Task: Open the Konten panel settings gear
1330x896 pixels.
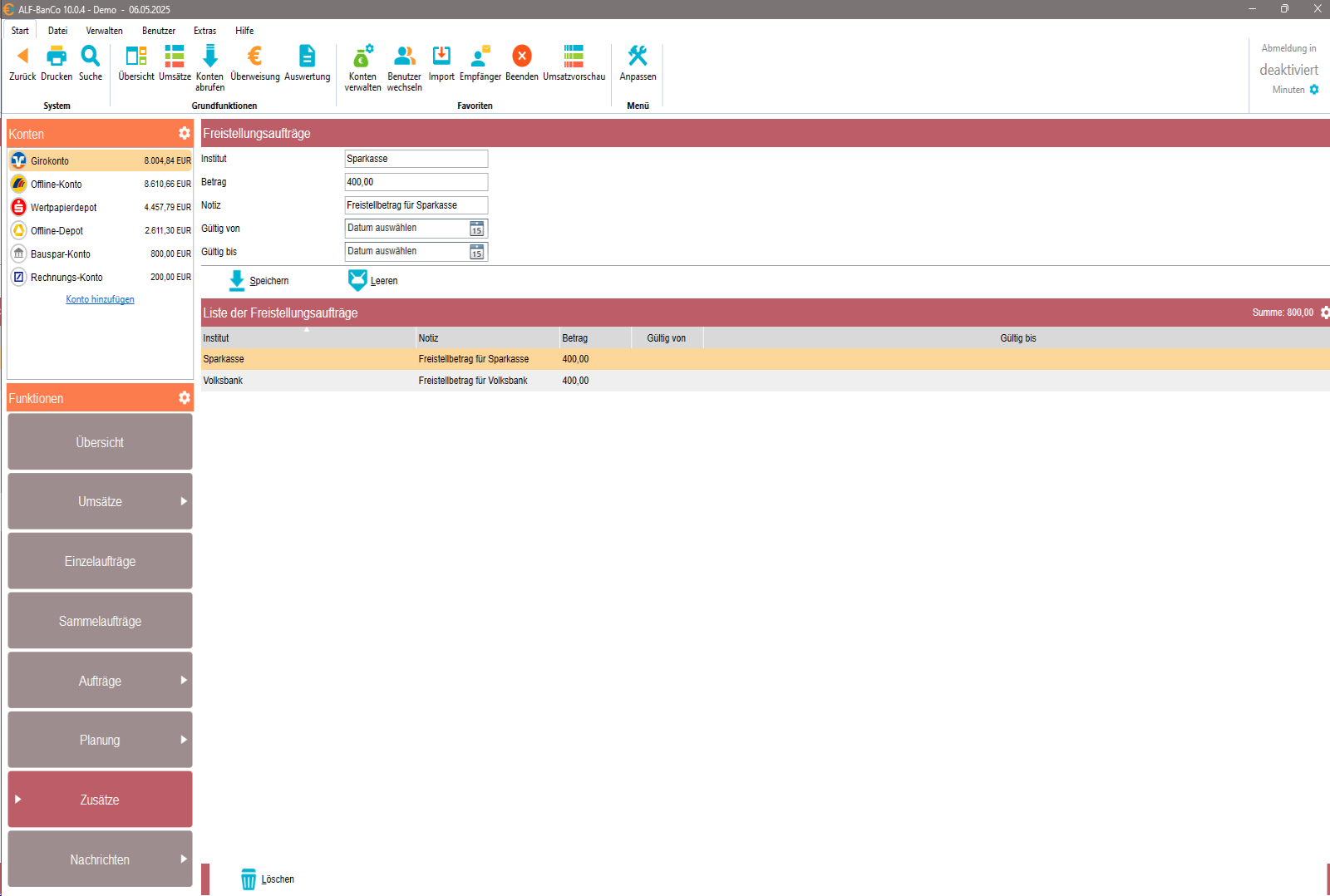Action: (185, 133)
